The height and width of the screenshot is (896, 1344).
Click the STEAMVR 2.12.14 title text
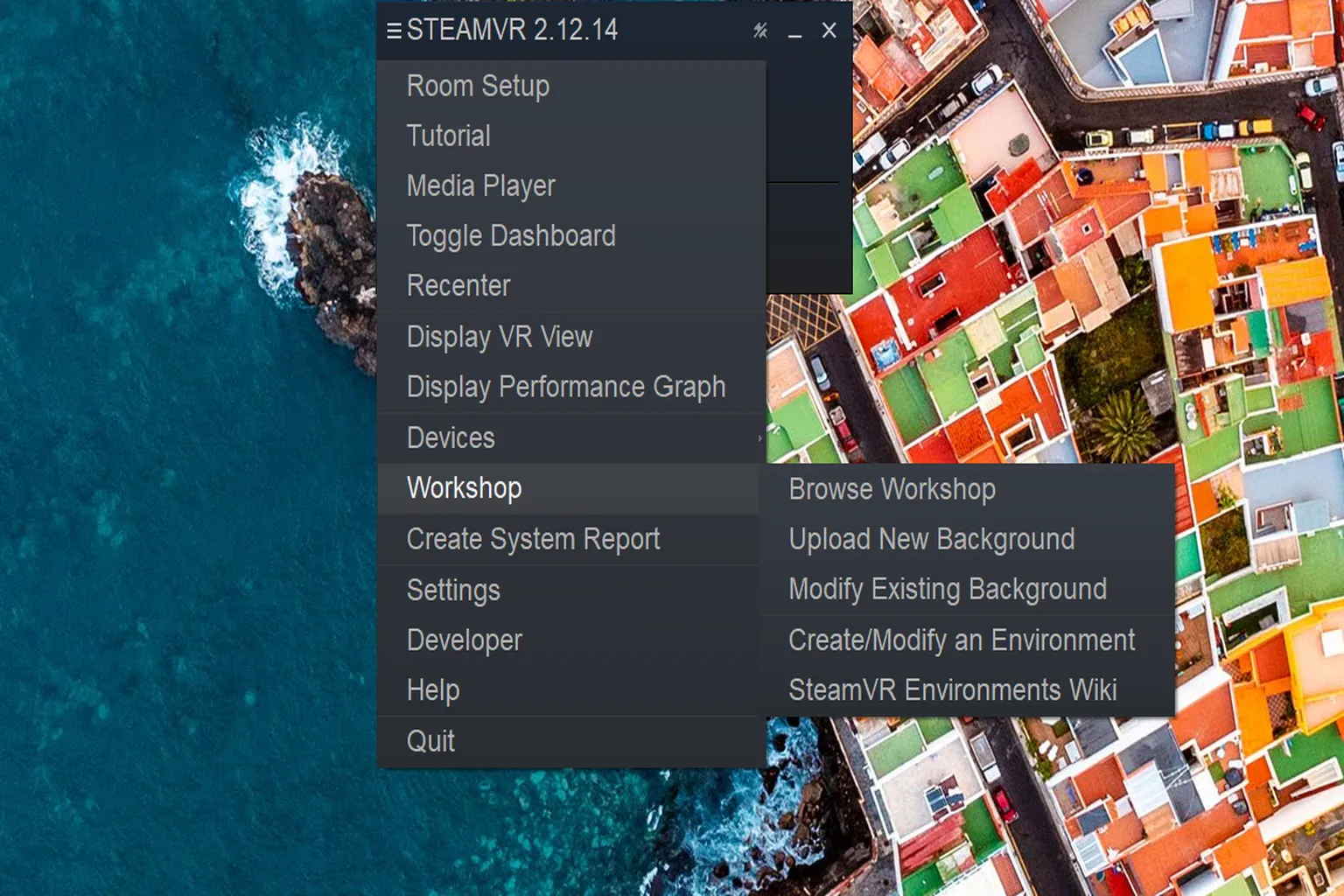click(512, 31)
